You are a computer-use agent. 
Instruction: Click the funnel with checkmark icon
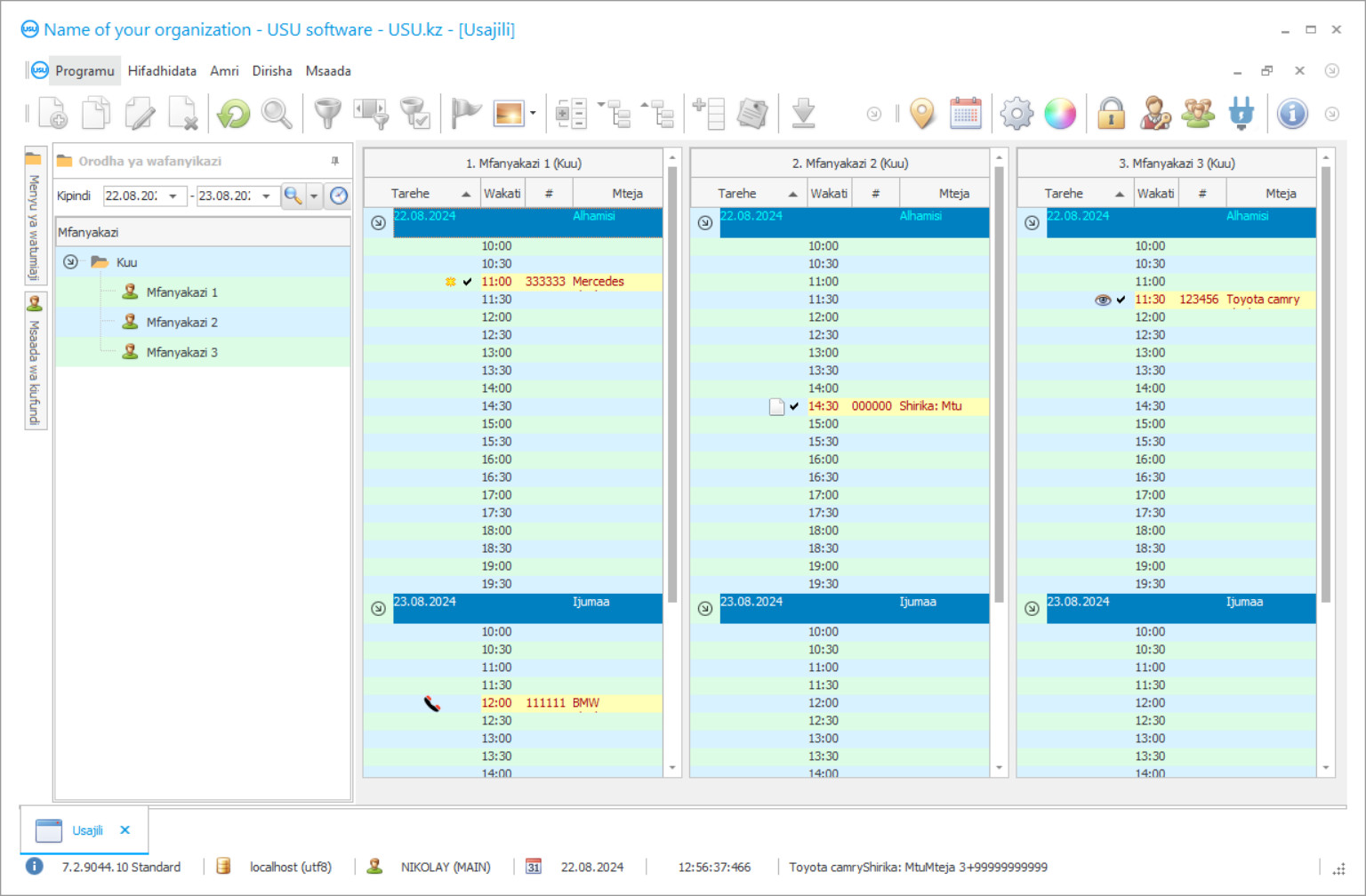click(415, 114)
